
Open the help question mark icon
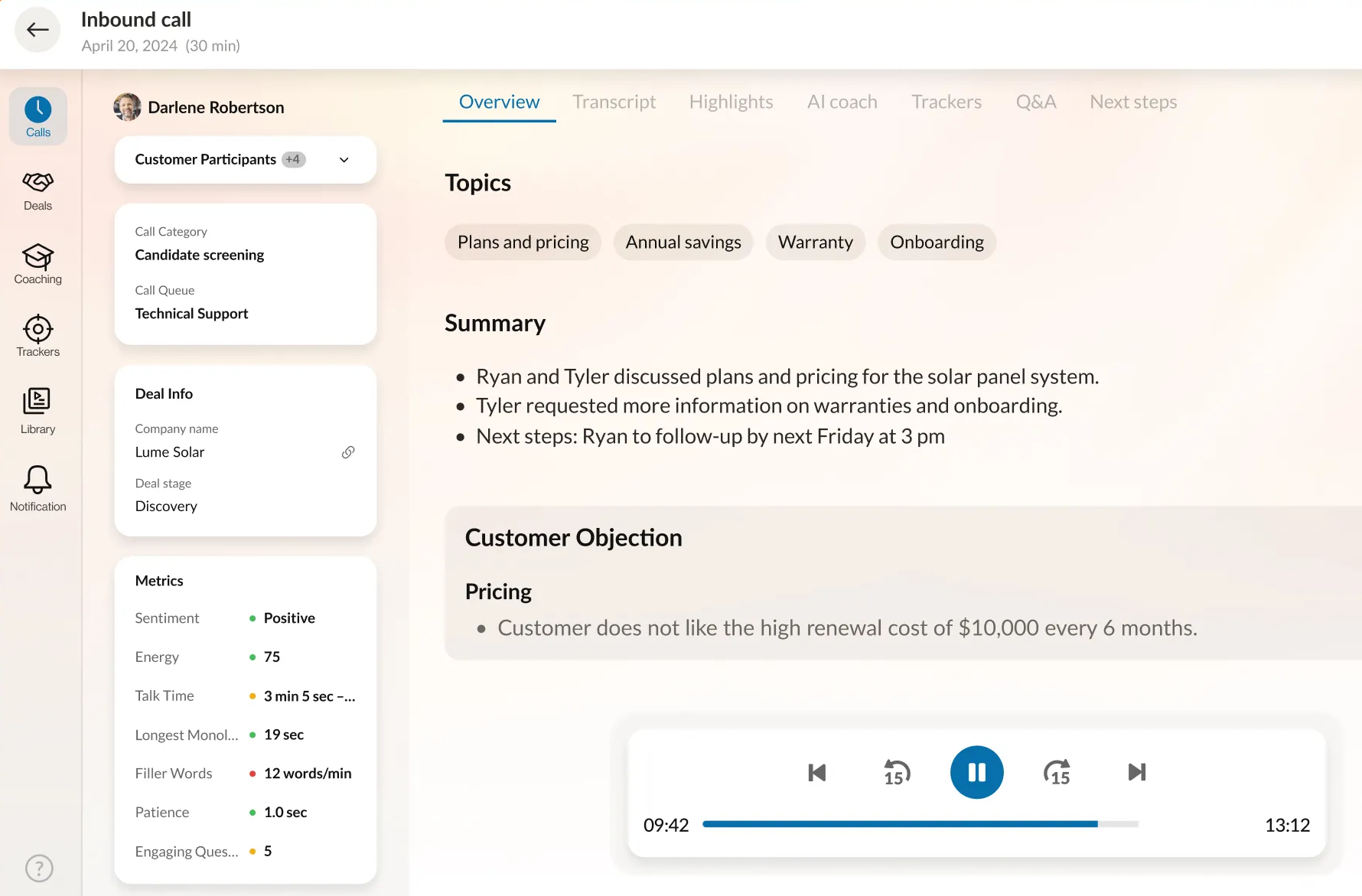click(39, 868)
